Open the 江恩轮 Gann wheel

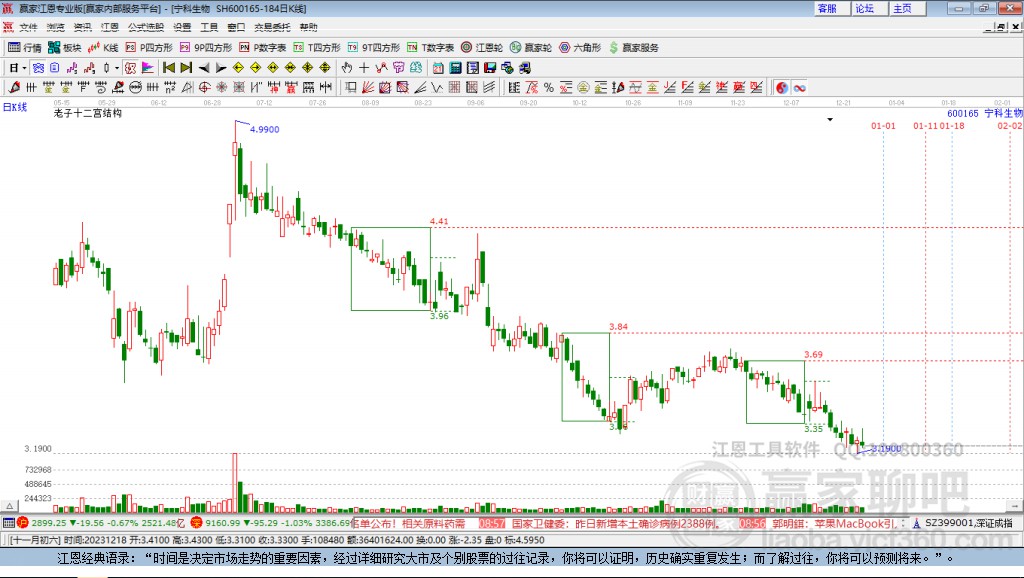point(482,47)
